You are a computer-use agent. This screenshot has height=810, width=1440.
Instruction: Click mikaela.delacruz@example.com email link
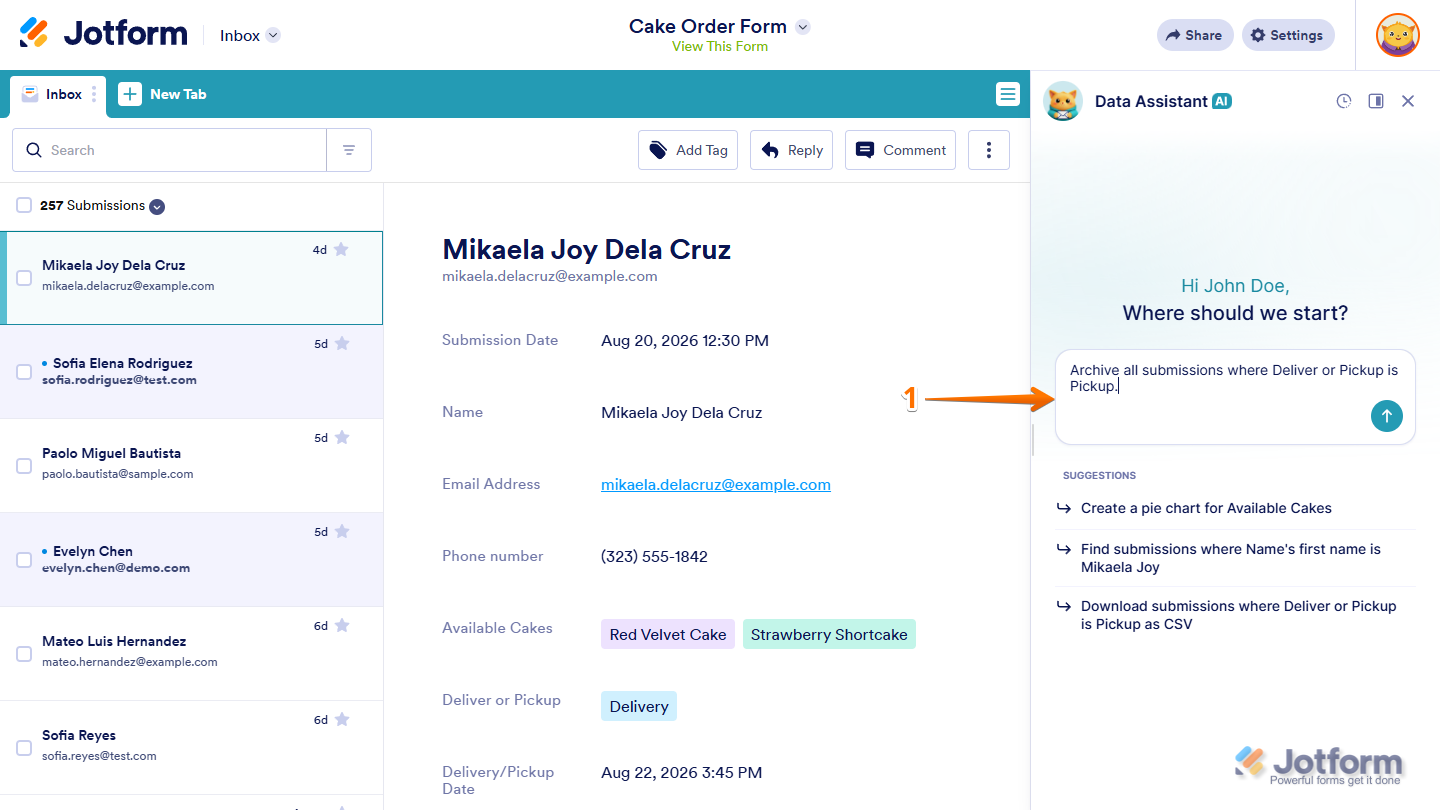point(716,485)
